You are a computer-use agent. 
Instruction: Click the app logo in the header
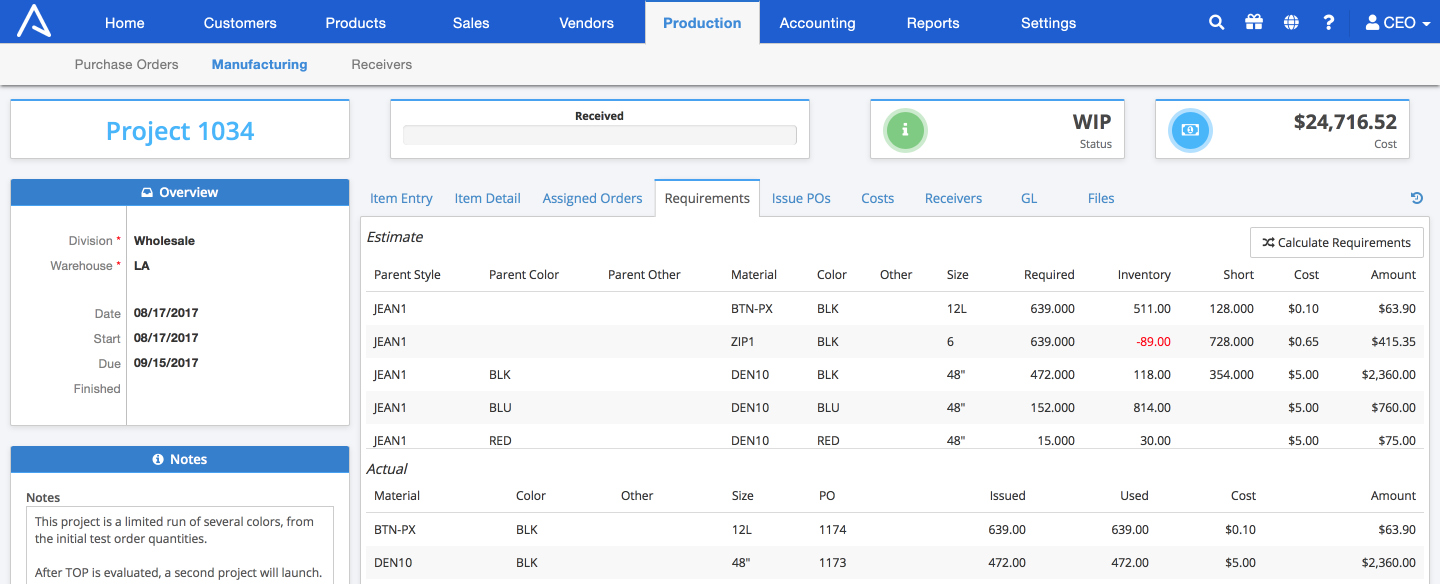point(34,22)
